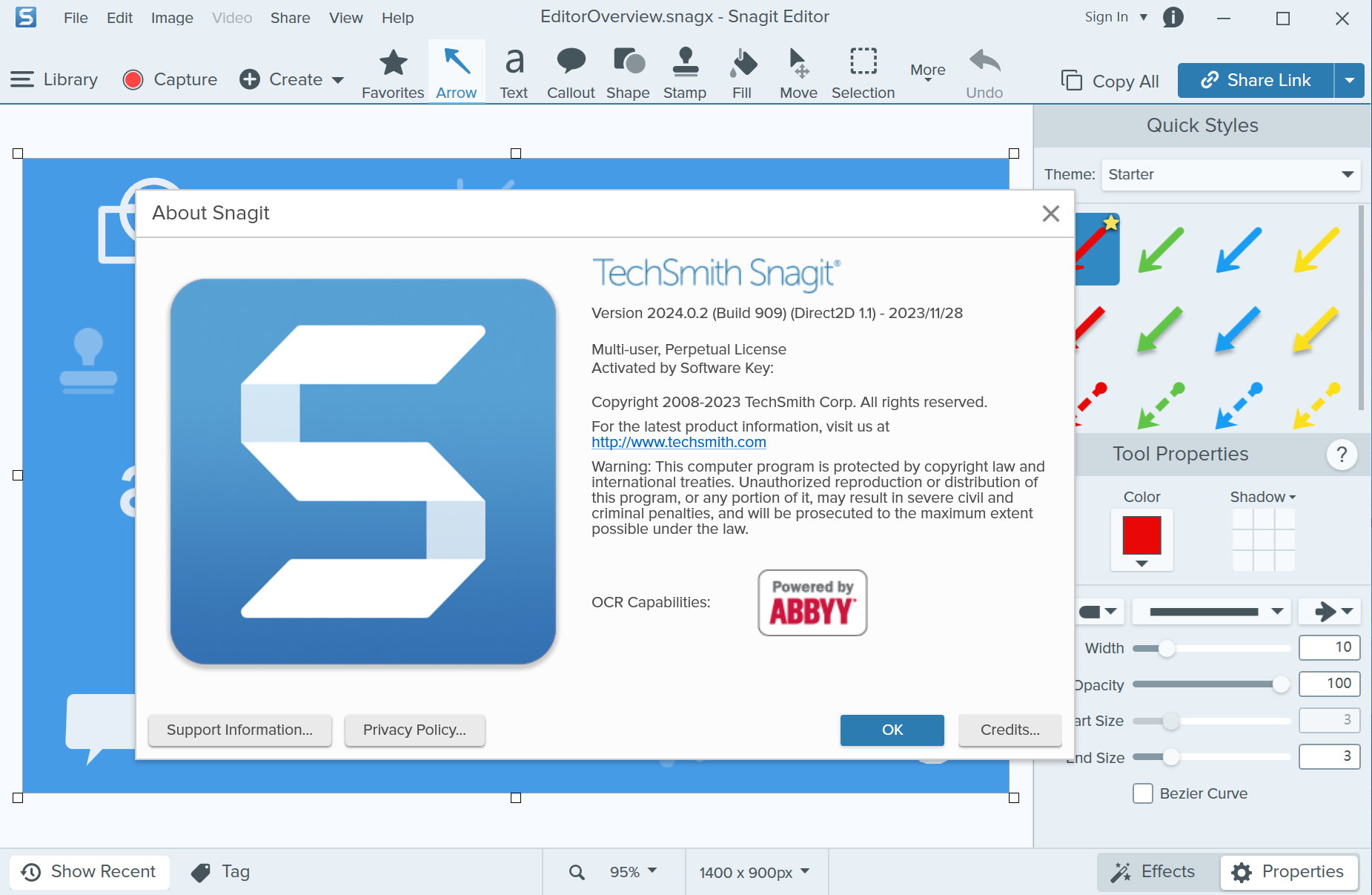Toggle the Properties panel button
The width and height of the screenshot is (1372, 895).
coord(1289,872)
